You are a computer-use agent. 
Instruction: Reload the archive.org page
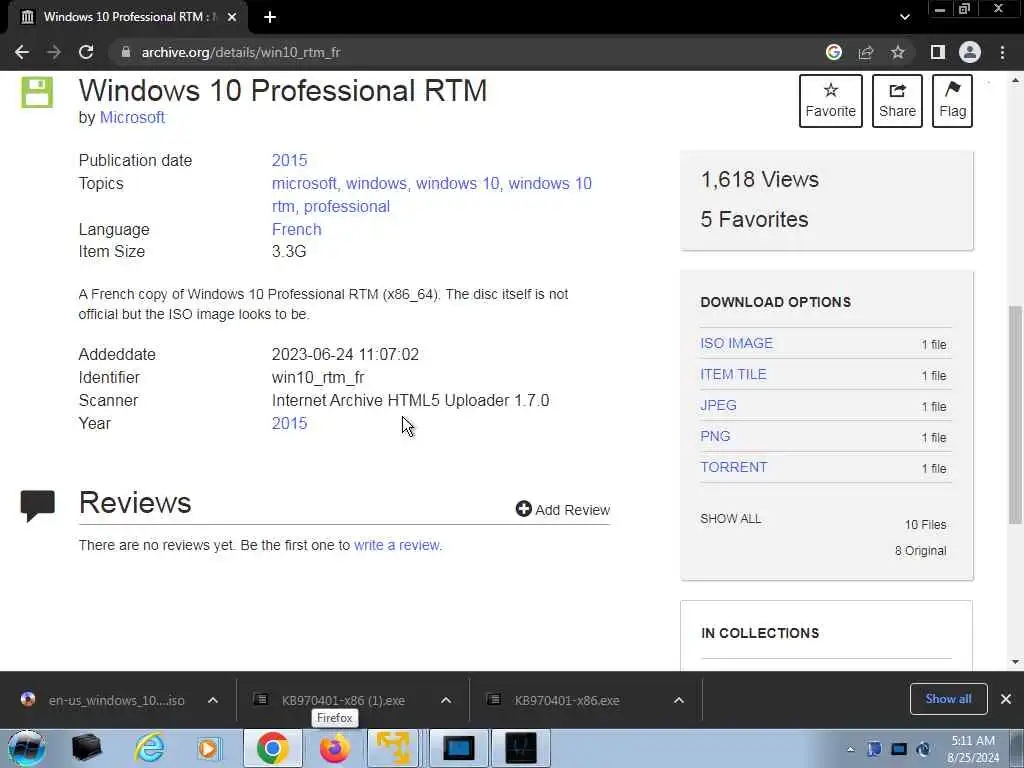tap(86, 52)
